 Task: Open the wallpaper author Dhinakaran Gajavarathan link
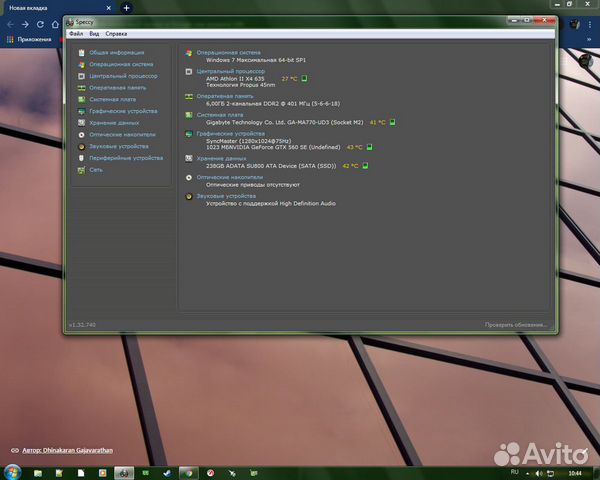coord(67,451)
